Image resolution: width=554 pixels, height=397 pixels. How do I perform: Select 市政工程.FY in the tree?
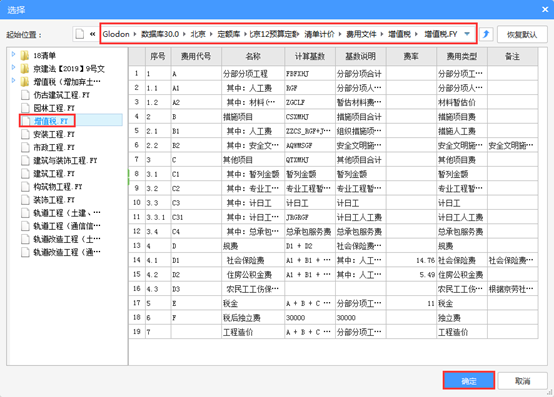54,147
